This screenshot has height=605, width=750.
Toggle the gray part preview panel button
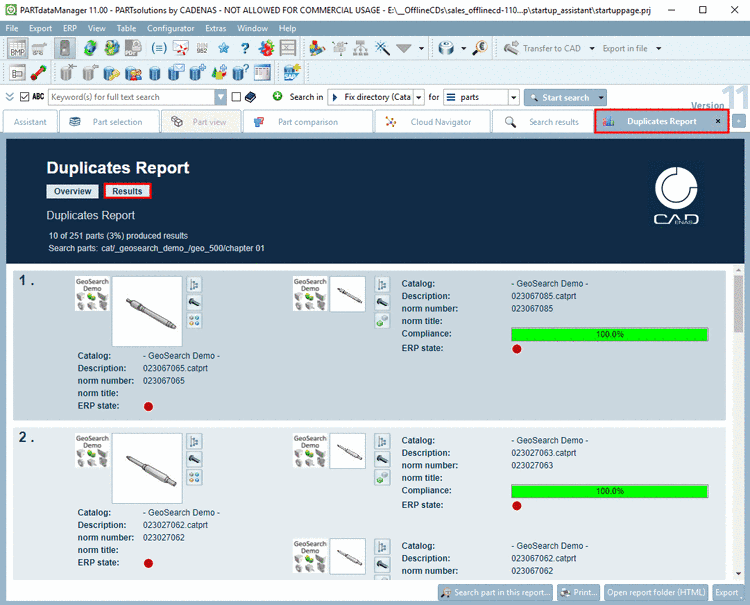tap(65, 48)
